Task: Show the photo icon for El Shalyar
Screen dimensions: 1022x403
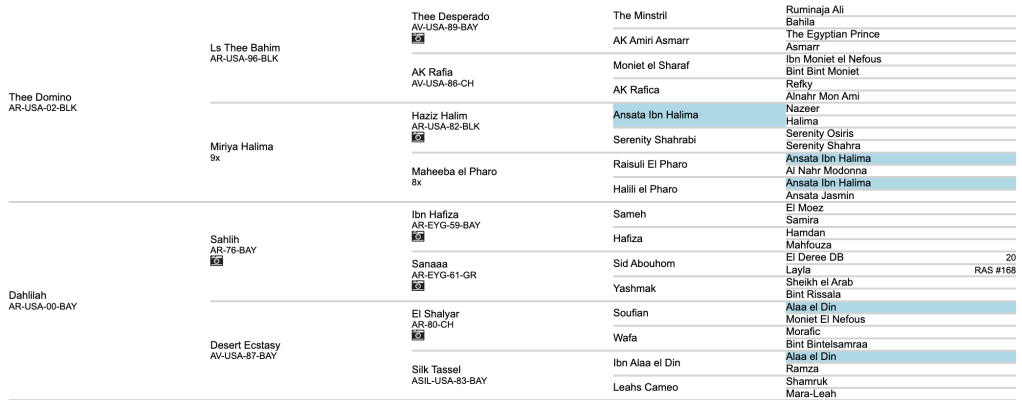Action: 418,335
